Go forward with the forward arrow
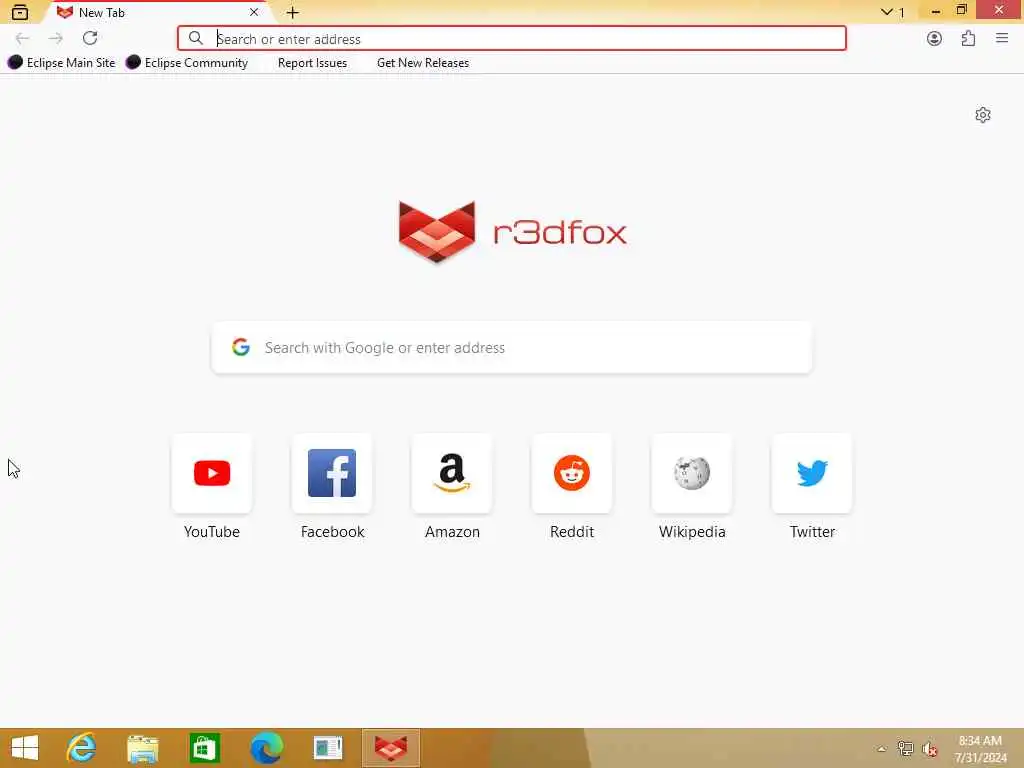This screenshot has width=1024, height=768. click(x=56, y=38)
